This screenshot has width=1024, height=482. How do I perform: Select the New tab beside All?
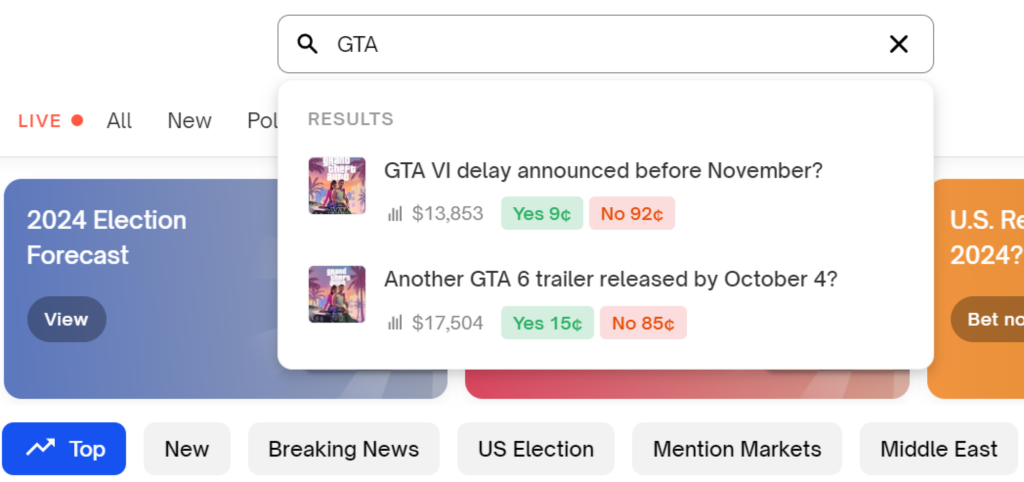pos(189,121)
